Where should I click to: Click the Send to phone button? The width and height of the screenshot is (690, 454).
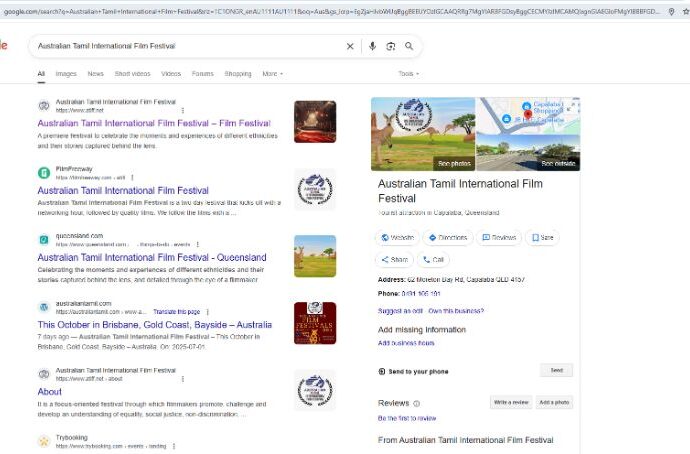556,370
